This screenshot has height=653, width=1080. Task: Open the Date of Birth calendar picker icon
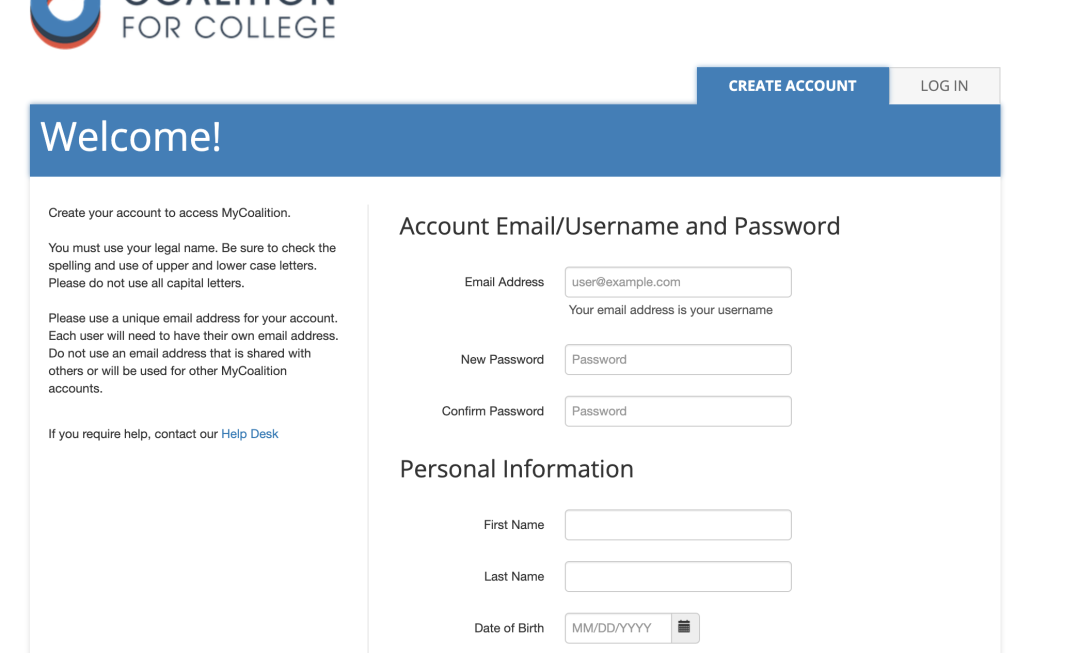[685, 628]
